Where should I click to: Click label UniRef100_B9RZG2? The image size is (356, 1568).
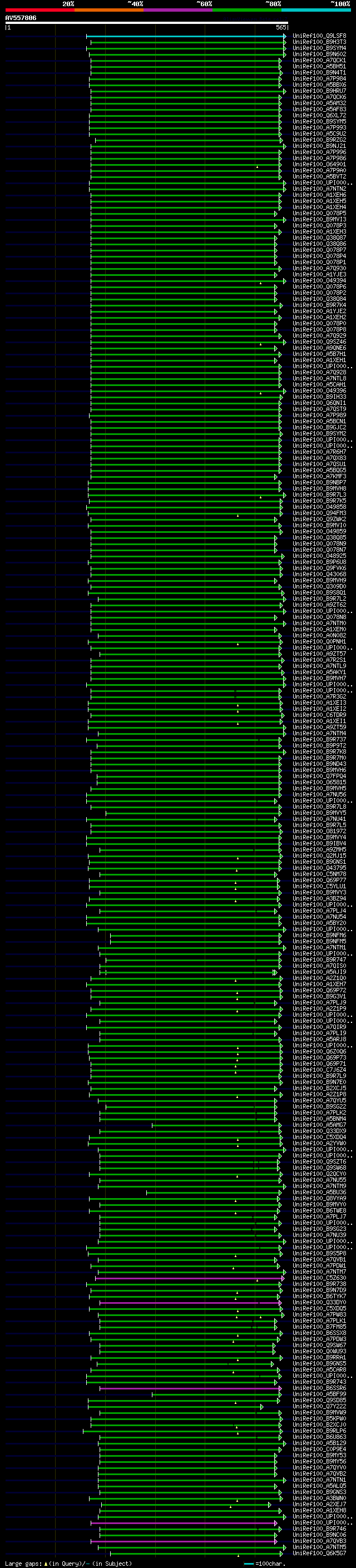[x=319, y=140]
